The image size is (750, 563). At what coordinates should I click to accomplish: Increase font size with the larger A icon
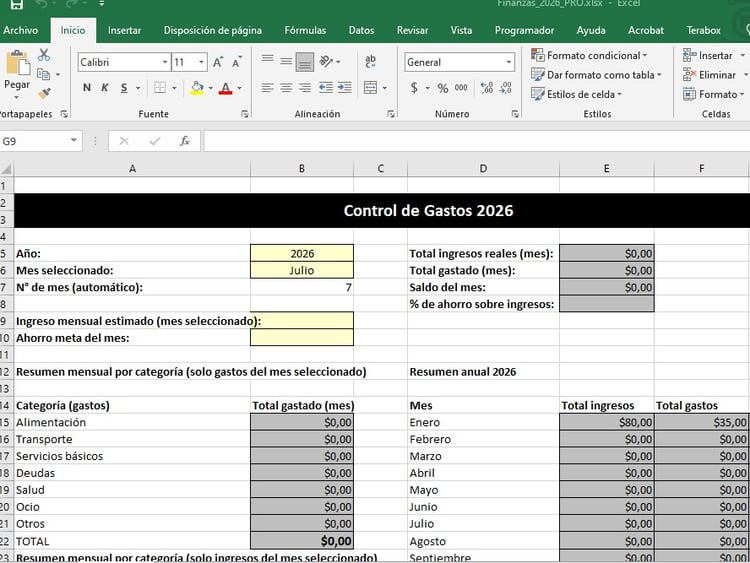click(x=218, y=62)
